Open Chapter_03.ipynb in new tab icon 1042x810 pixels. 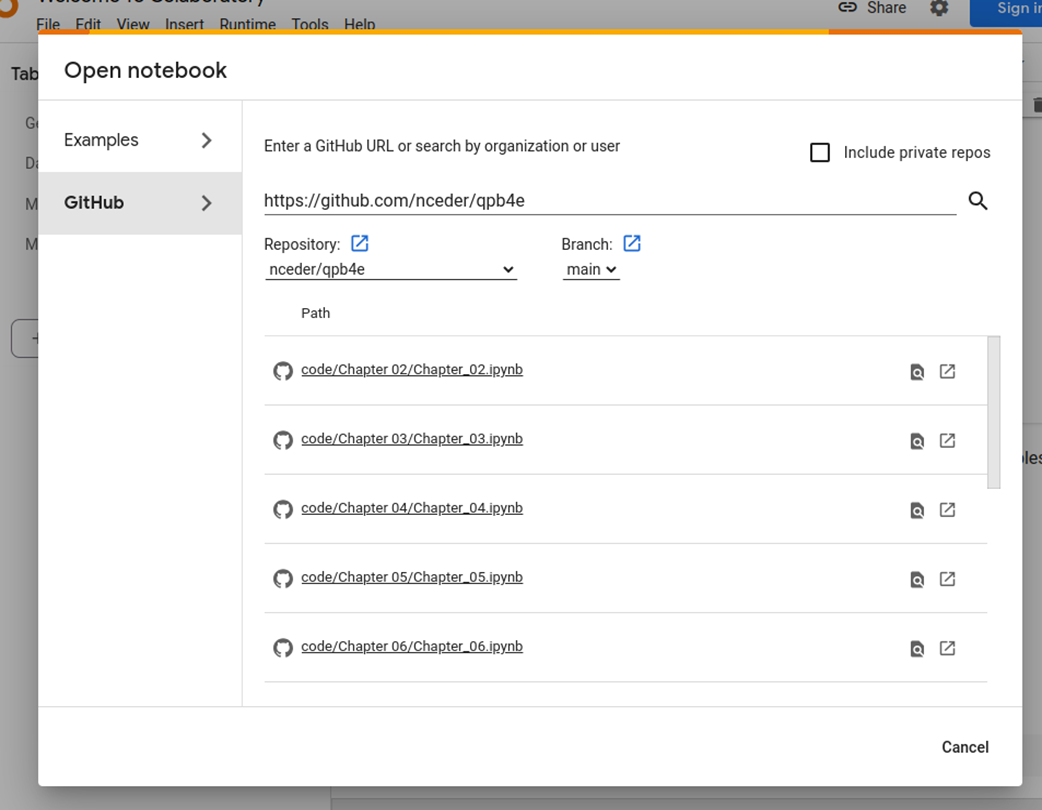[947, 441]
